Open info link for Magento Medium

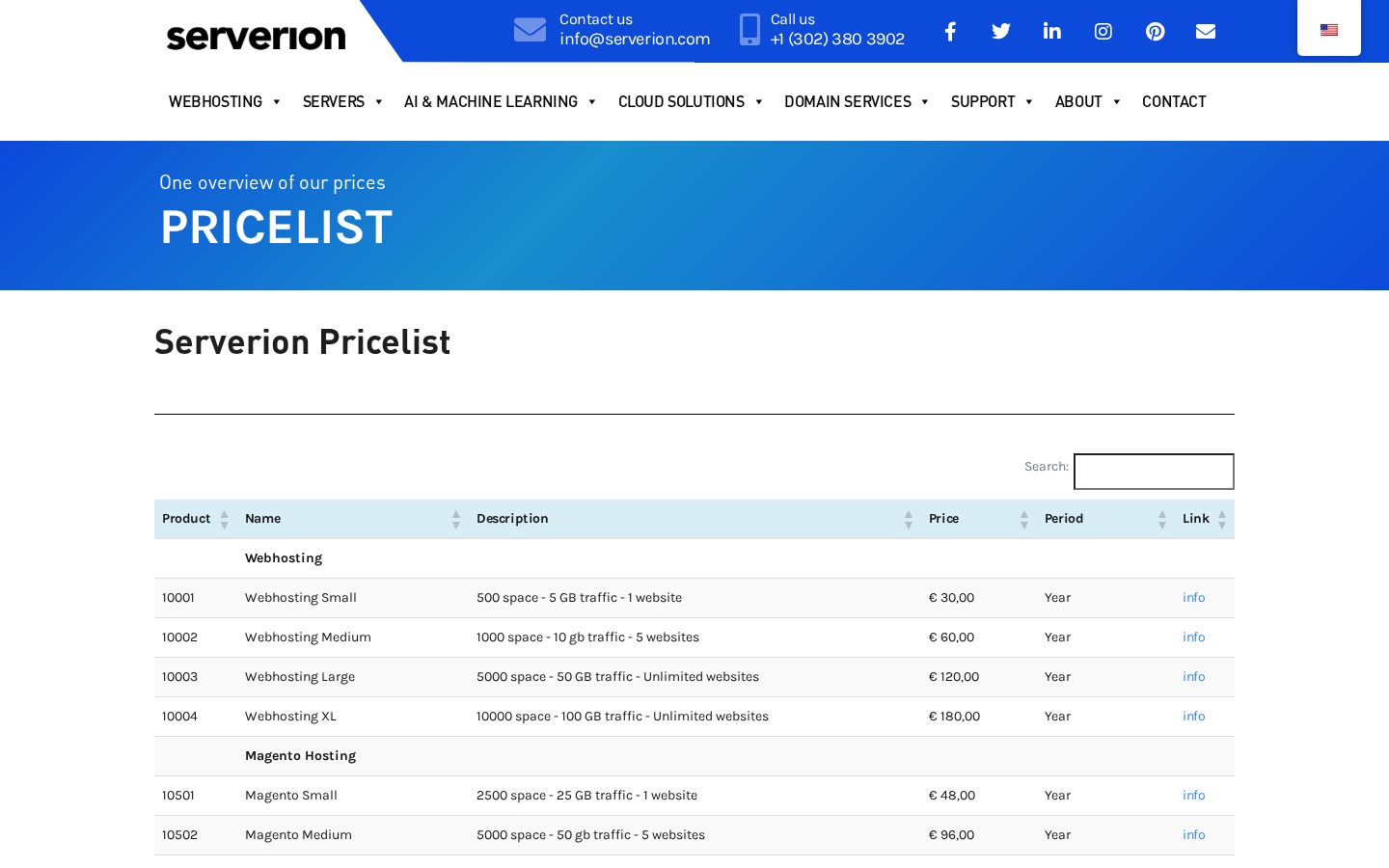point(1193,835)
